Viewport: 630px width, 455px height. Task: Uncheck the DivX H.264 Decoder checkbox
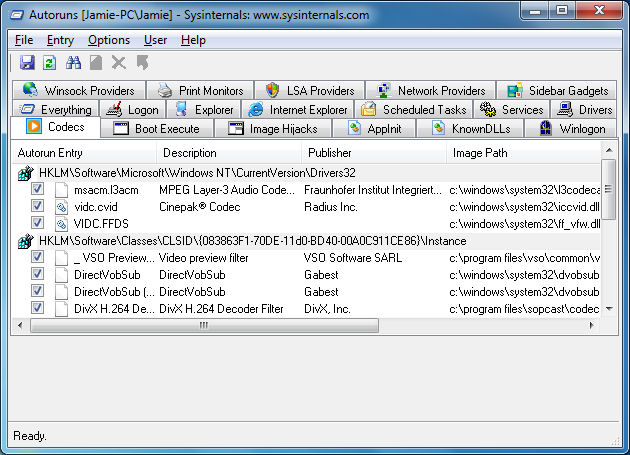37,307
